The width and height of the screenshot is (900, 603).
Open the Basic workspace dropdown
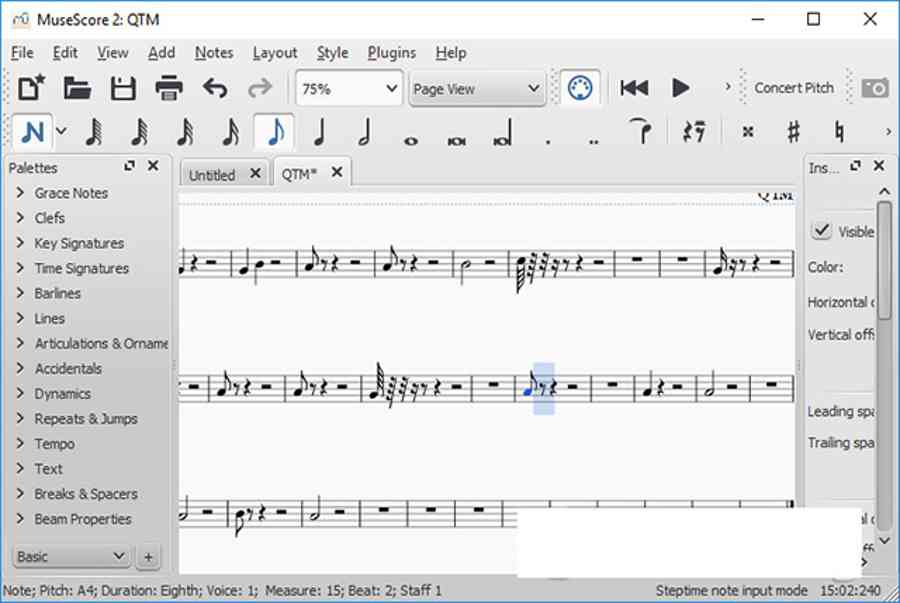(x=71, y=557)
